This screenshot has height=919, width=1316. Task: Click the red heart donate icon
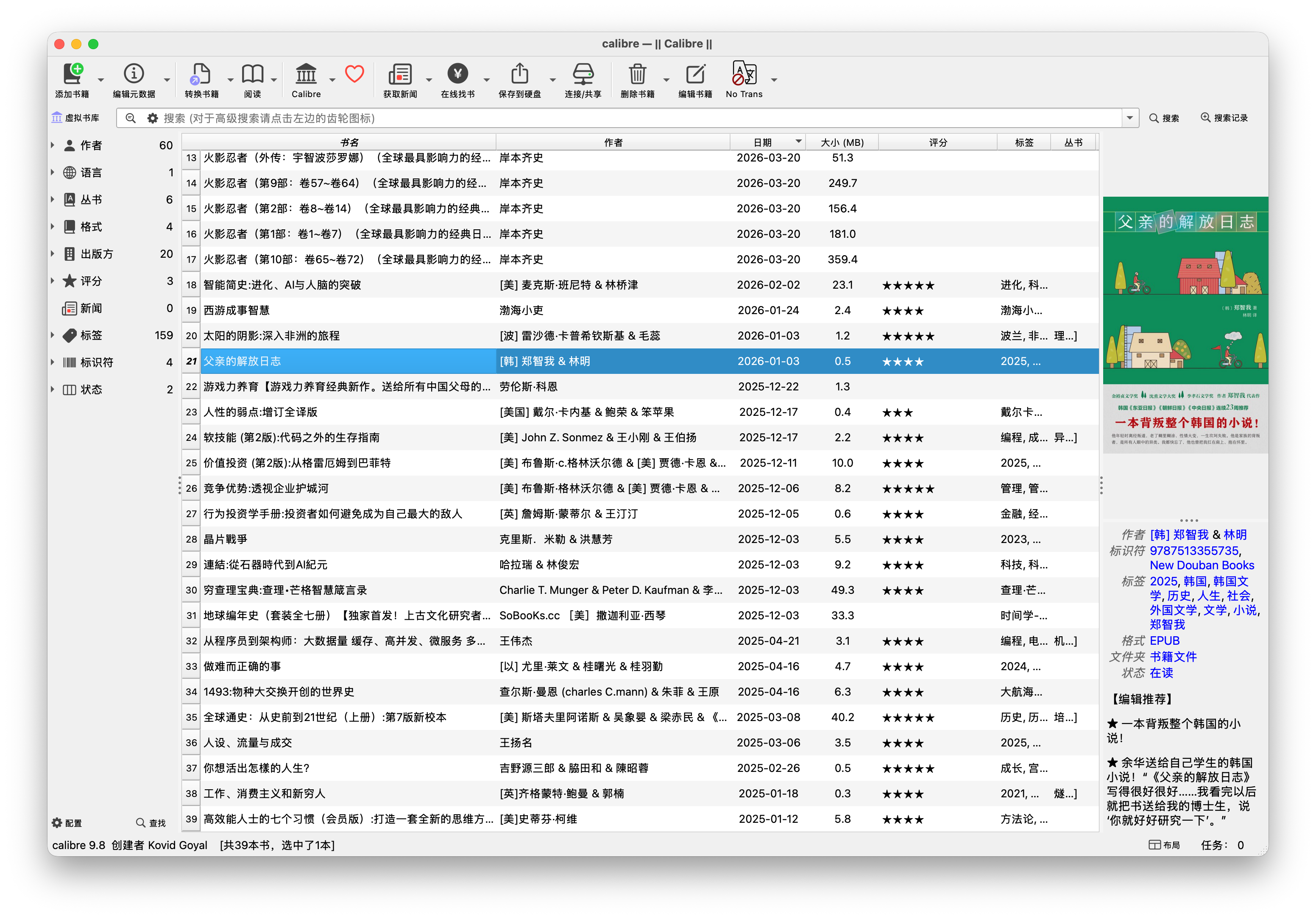(355, 74)
